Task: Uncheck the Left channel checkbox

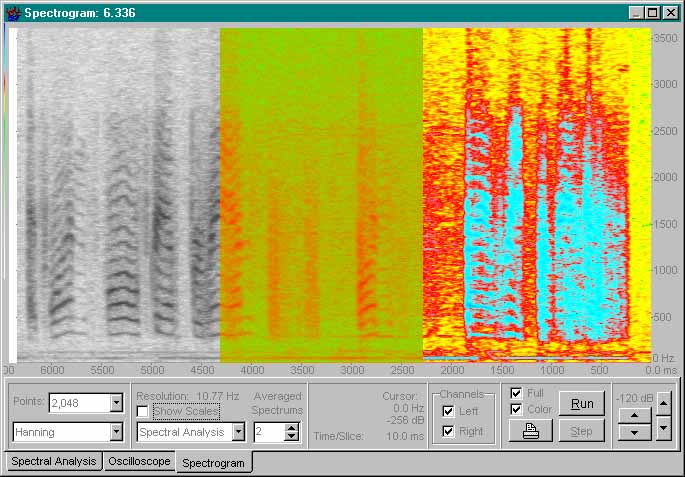Action: (x=448, y=411)
